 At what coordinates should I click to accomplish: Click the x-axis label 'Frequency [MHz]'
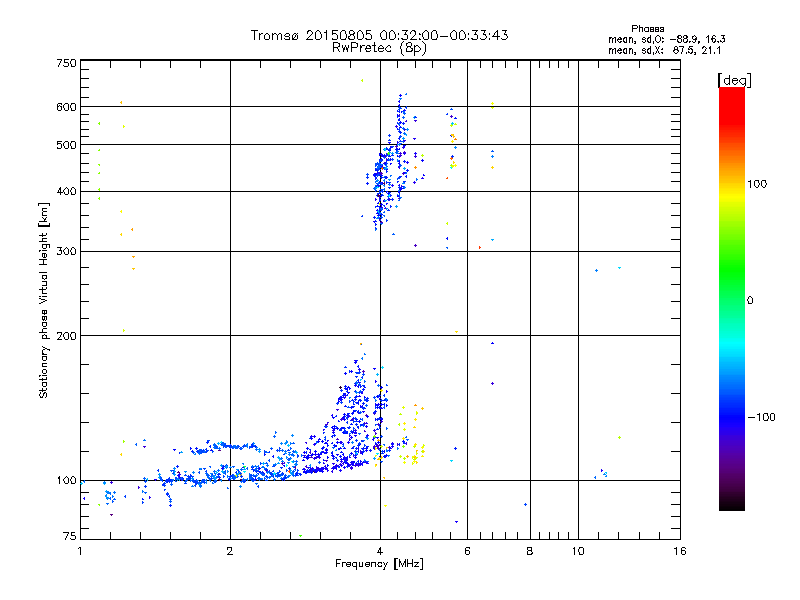click(x=379, y=564)
